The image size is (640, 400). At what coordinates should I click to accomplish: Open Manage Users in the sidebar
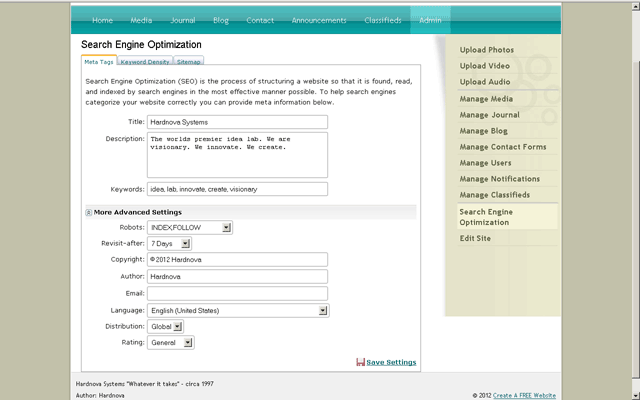pos(486,163)
